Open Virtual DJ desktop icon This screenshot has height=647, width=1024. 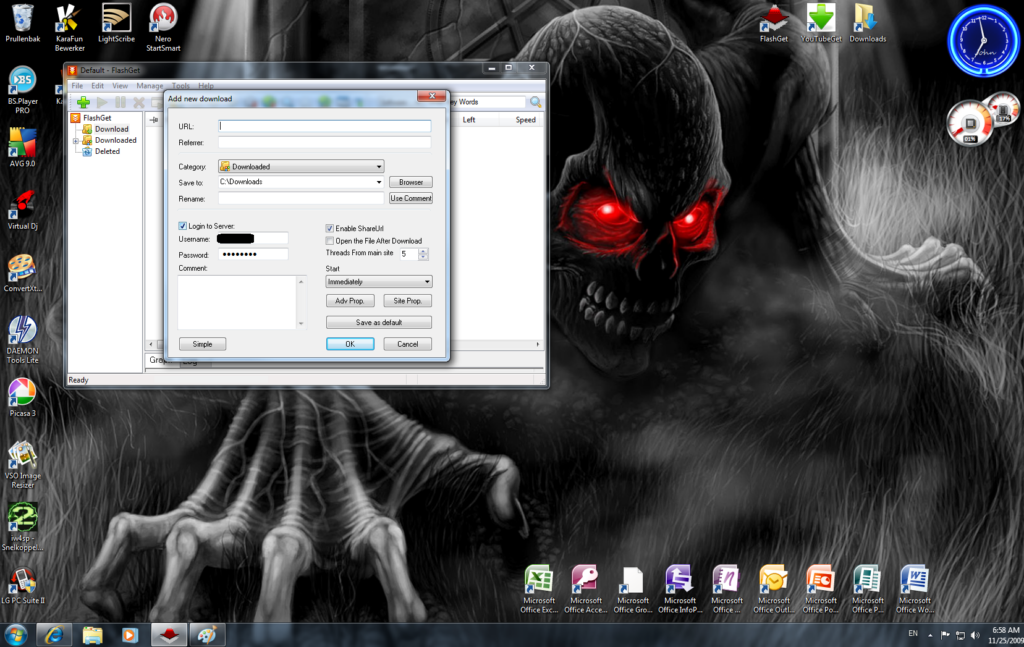click(x=22, y=210)
